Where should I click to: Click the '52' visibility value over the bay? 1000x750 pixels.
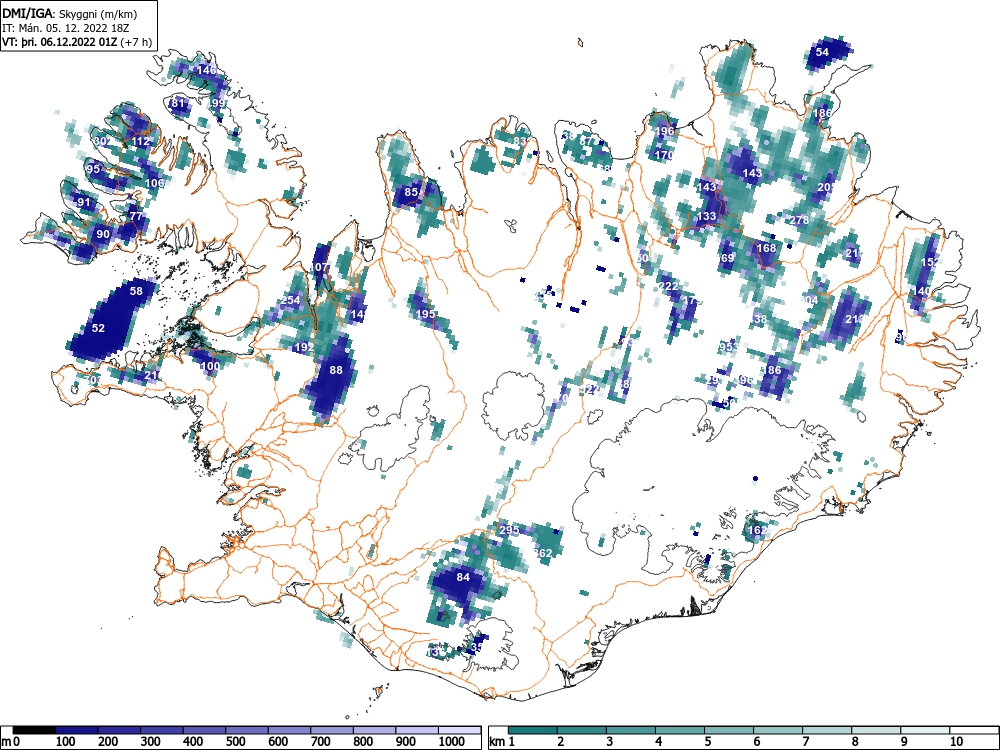(x=98, y=328)
